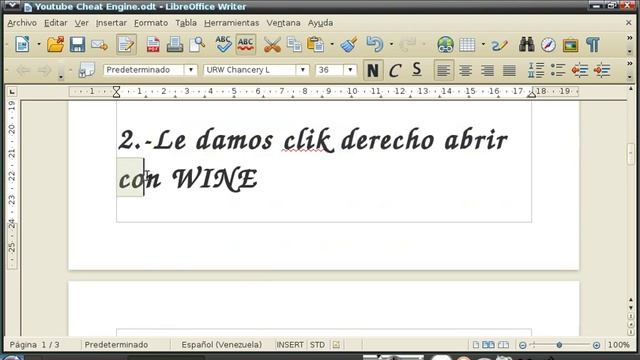This screenshot has width=640, height=360.
Task: Expand paragraph style list dropdown arrow
Action: coord(191,70)
